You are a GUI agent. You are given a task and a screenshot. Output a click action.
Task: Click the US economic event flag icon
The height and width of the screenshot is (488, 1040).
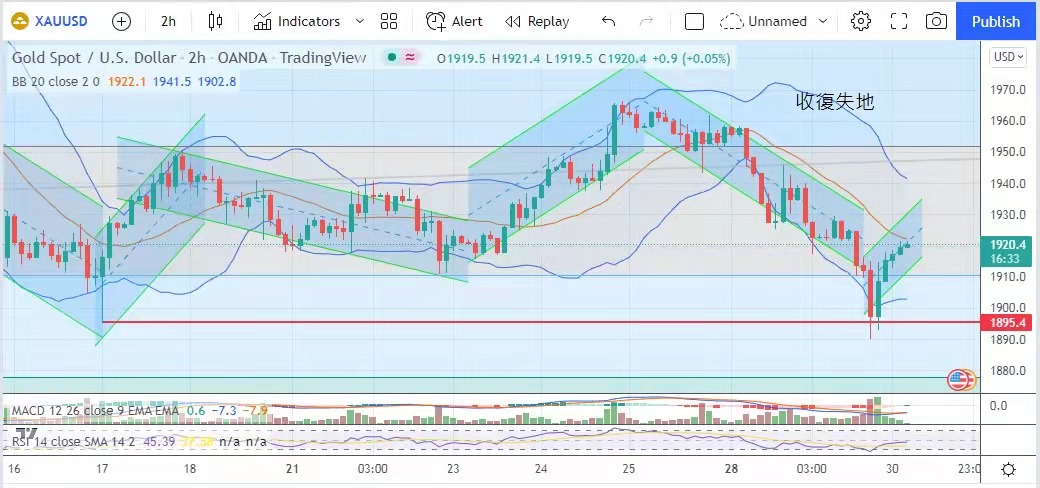click(x=960, y=379)
